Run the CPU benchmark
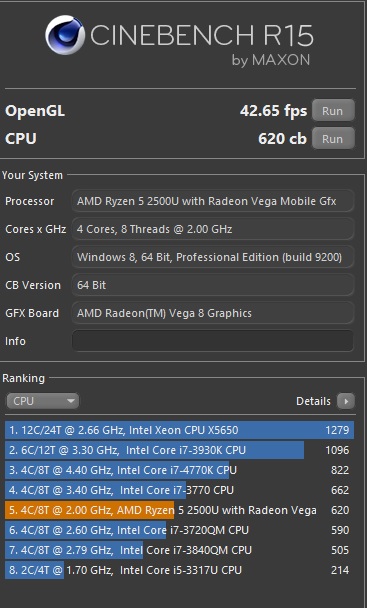This screenshot has width=367, height=608. tap(333, 139)
